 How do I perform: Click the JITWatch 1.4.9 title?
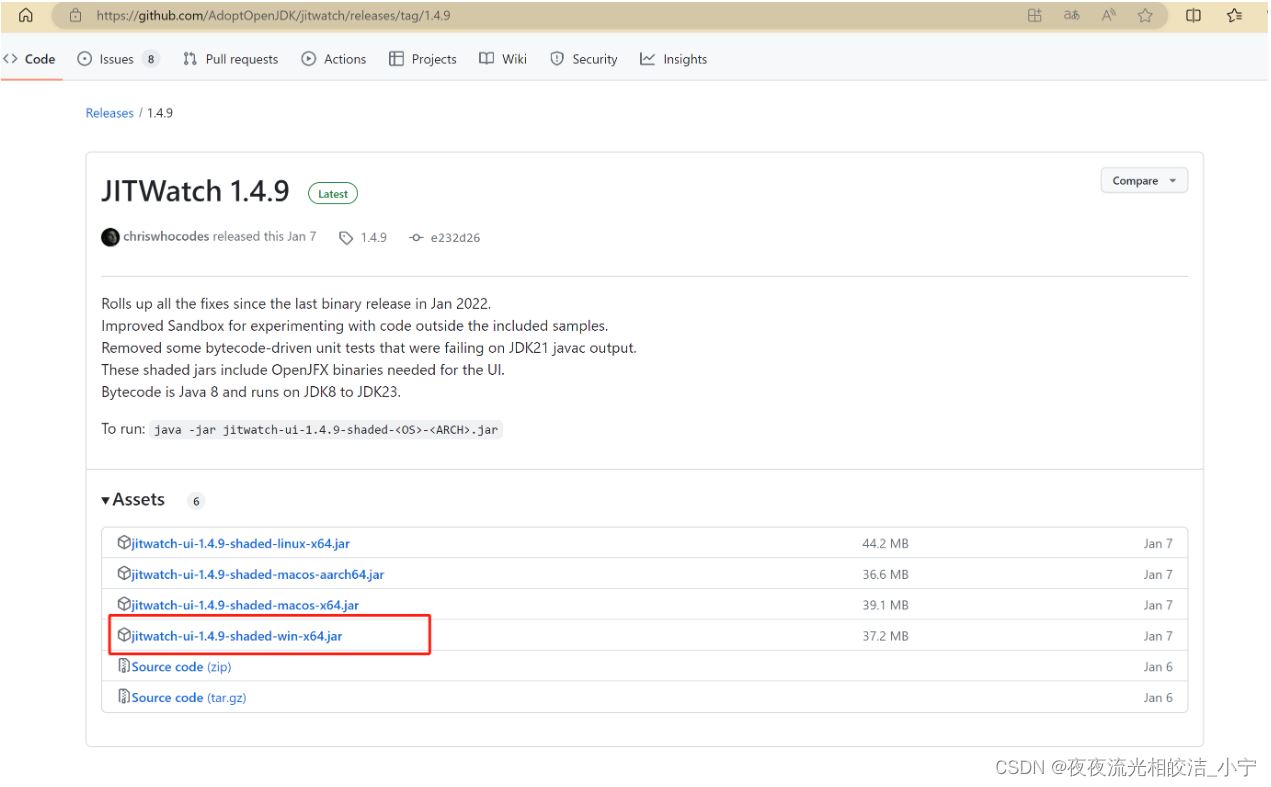195,192
